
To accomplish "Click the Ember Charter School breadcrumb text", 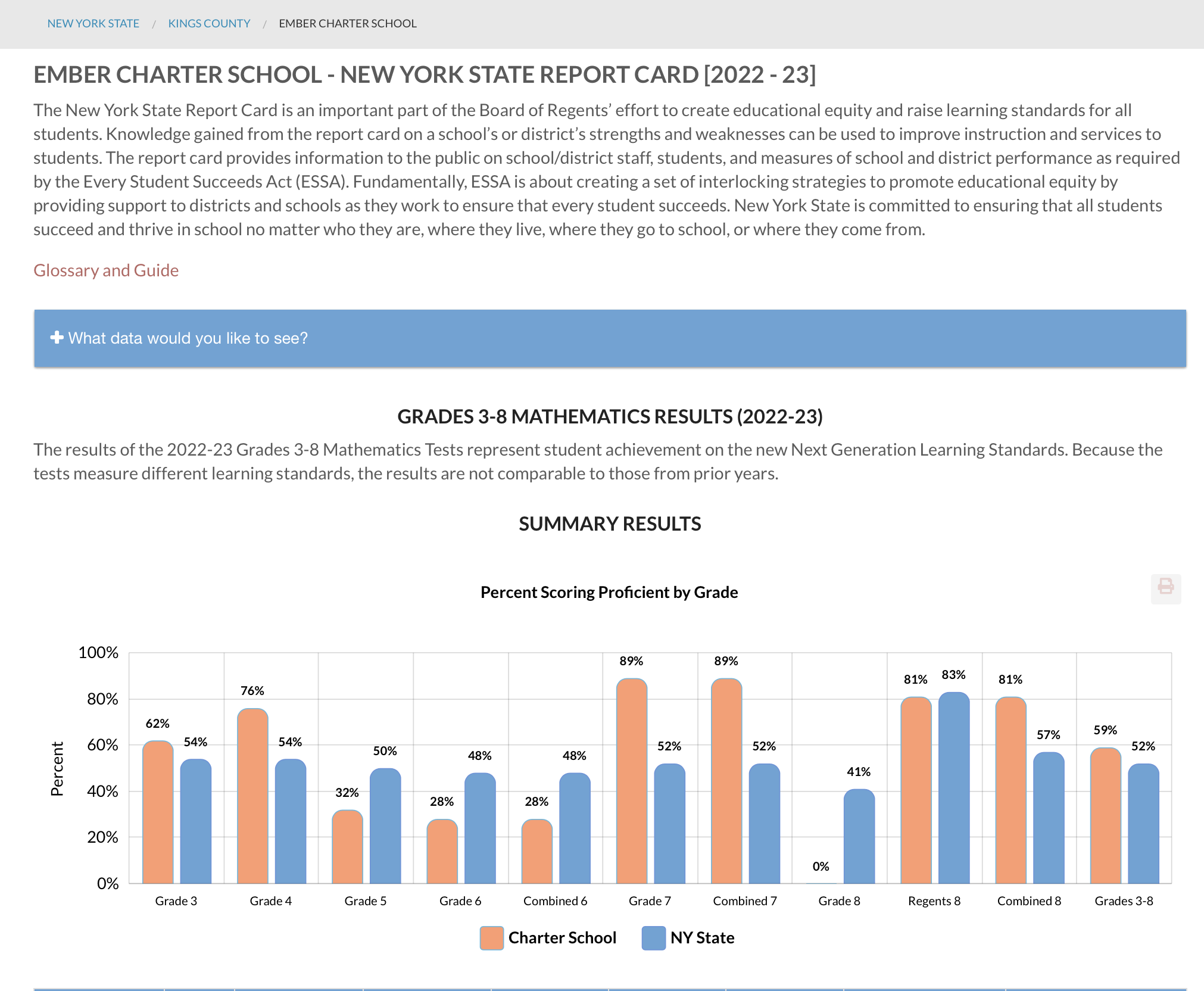I will coord(348,24).
